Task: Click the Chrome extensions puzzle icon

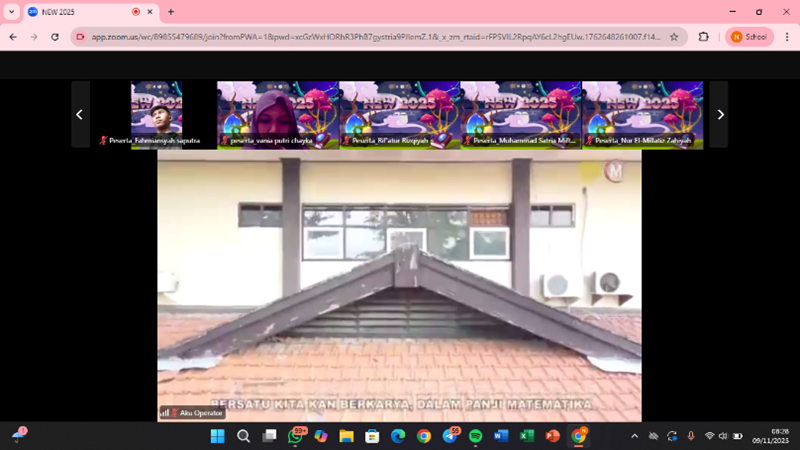Action: 703,36
